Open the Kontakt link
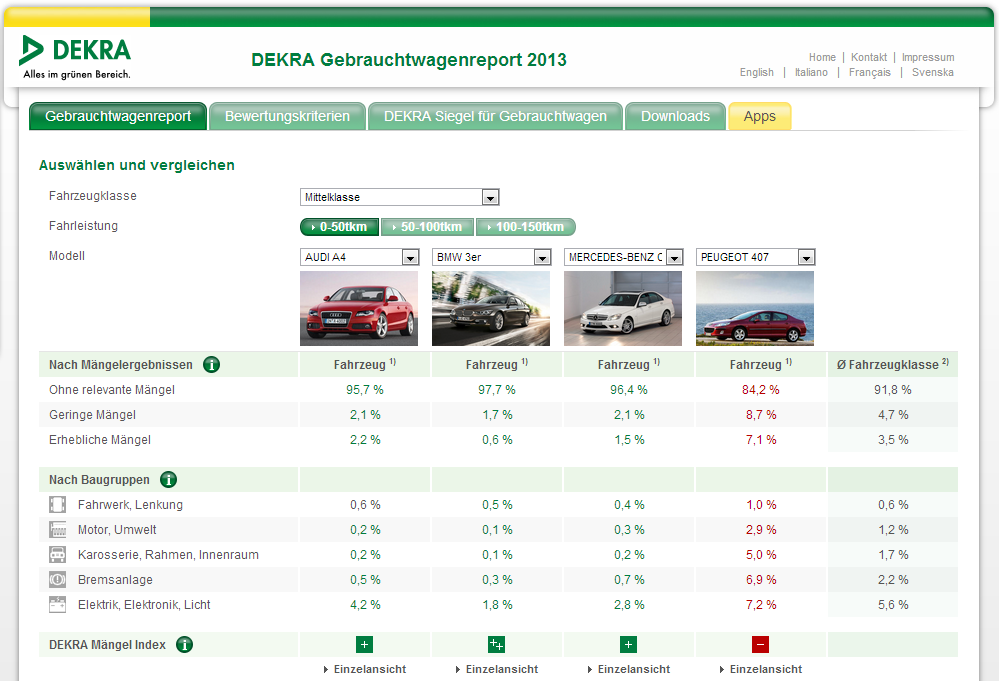 click(868, 57)
